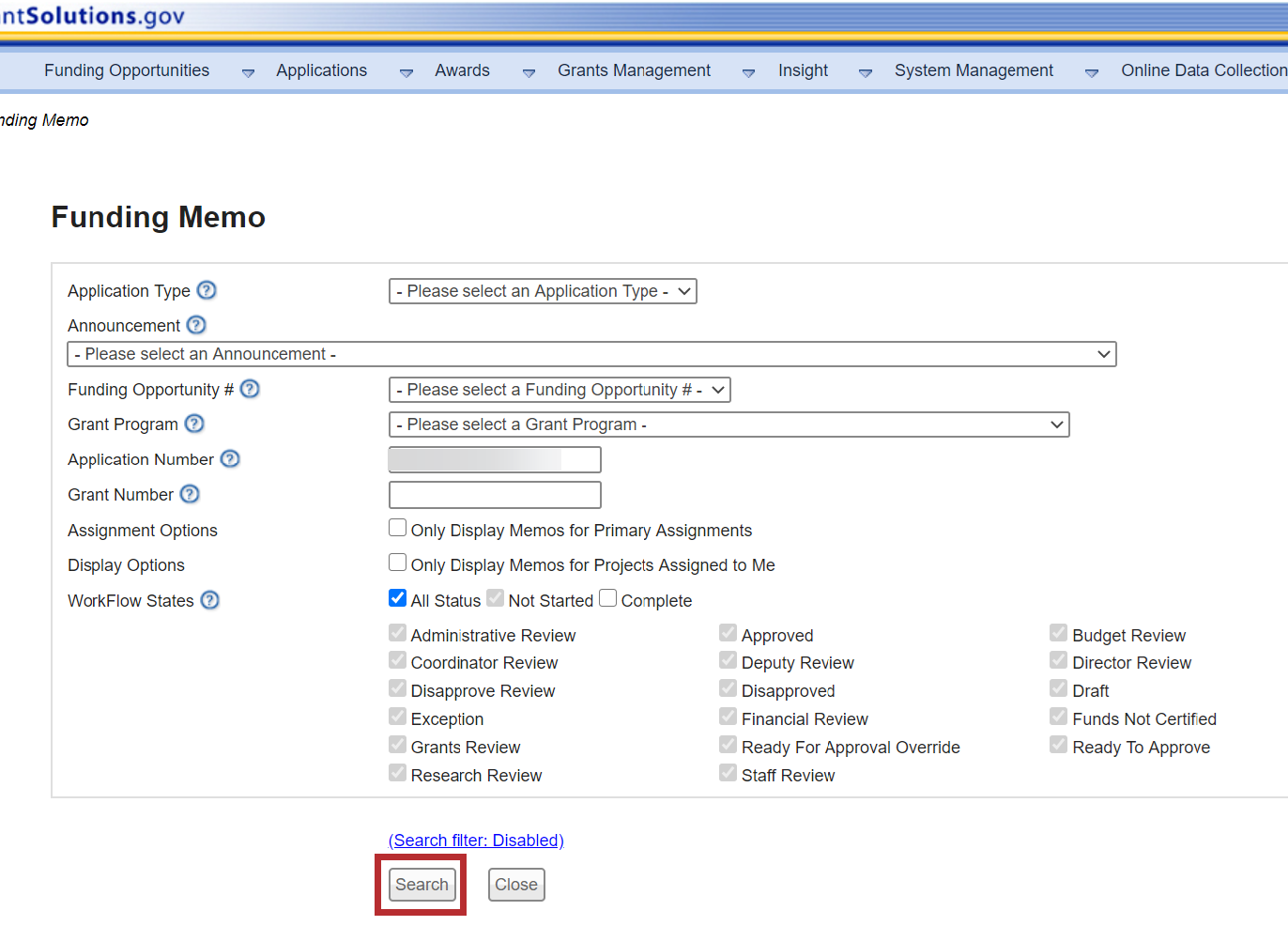Open help icon next to Announcement
Viewport: 1288px width, 926px height.
(196, 325)
